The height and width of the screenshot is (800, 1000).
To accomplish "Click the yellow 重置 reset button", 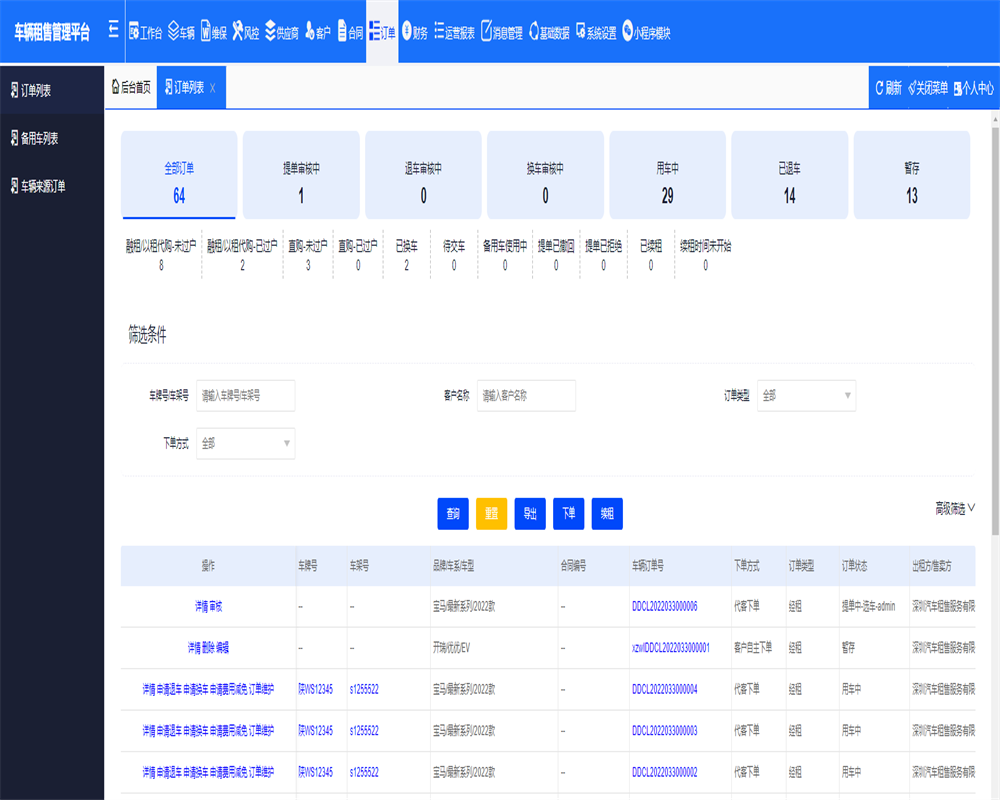I will (492, 514).
